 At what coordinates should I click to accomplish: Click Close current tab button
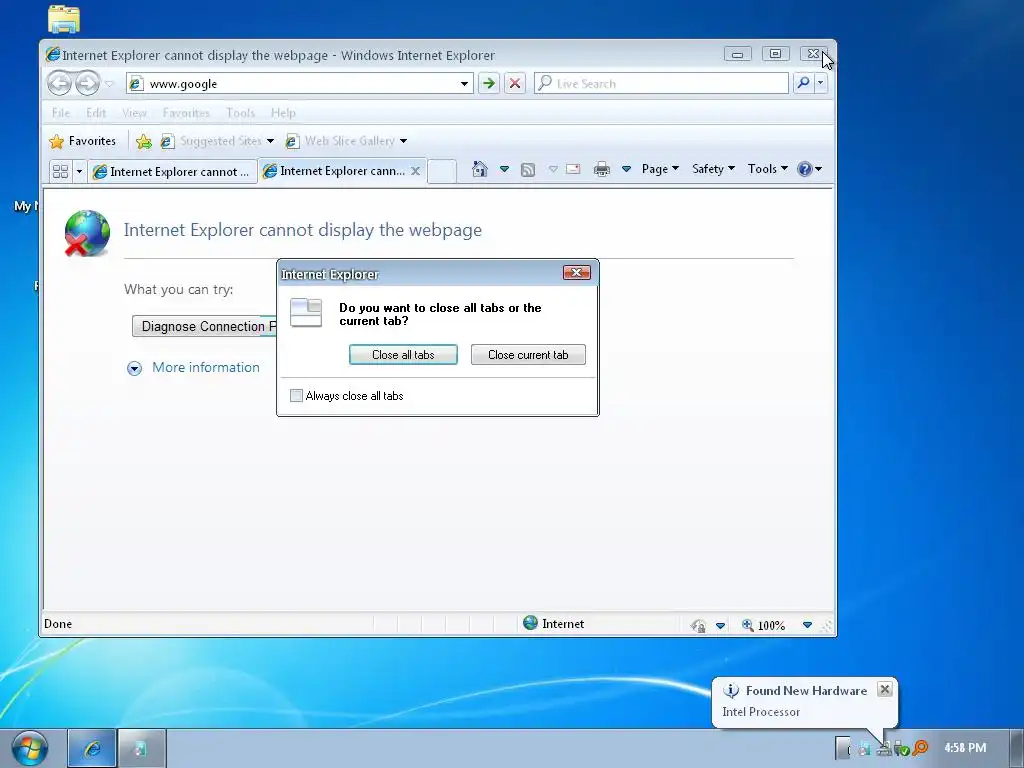tap(528, 355)
